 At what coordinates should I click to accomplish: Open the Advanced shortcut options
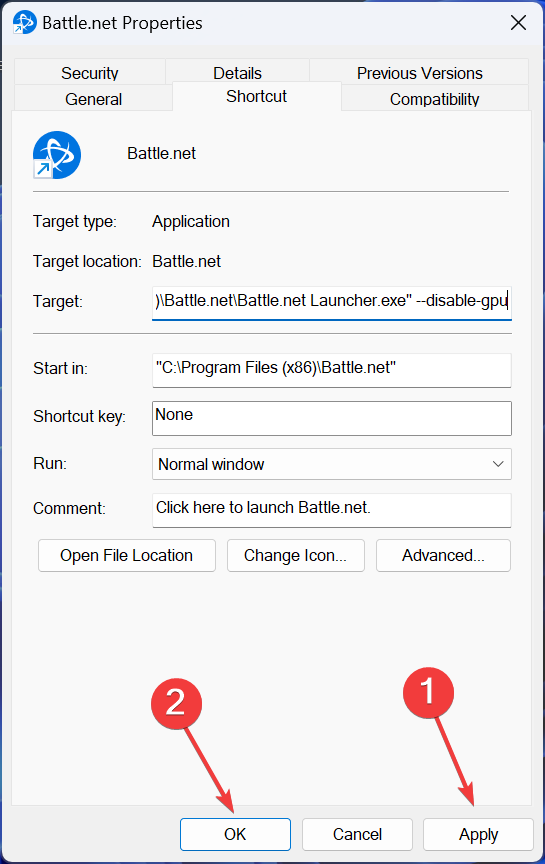pyautogui.click(x=444, y=555)
